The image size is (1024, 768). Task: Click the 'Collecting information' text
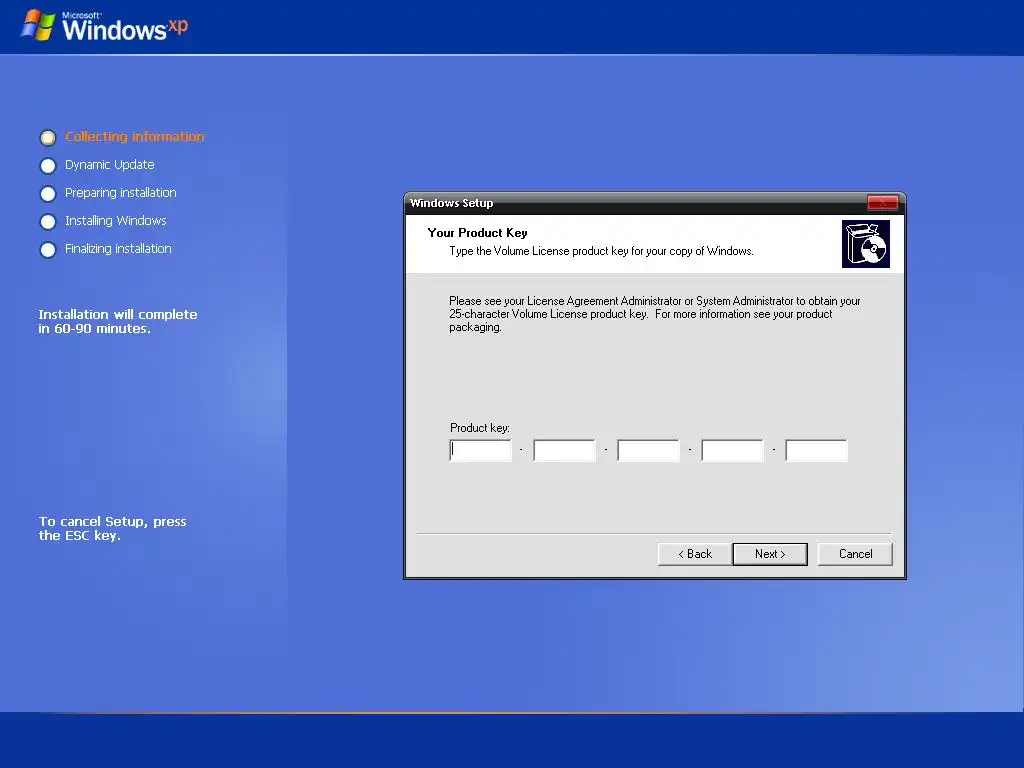tap(135, 136)
